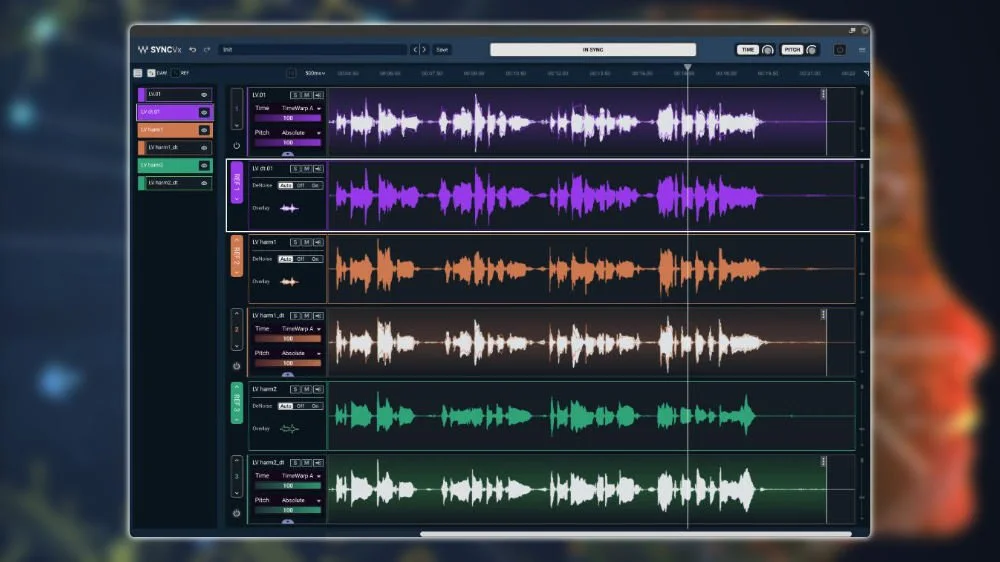Click the LV harm2 Overlay waveform icon

[x=289, y=429]
